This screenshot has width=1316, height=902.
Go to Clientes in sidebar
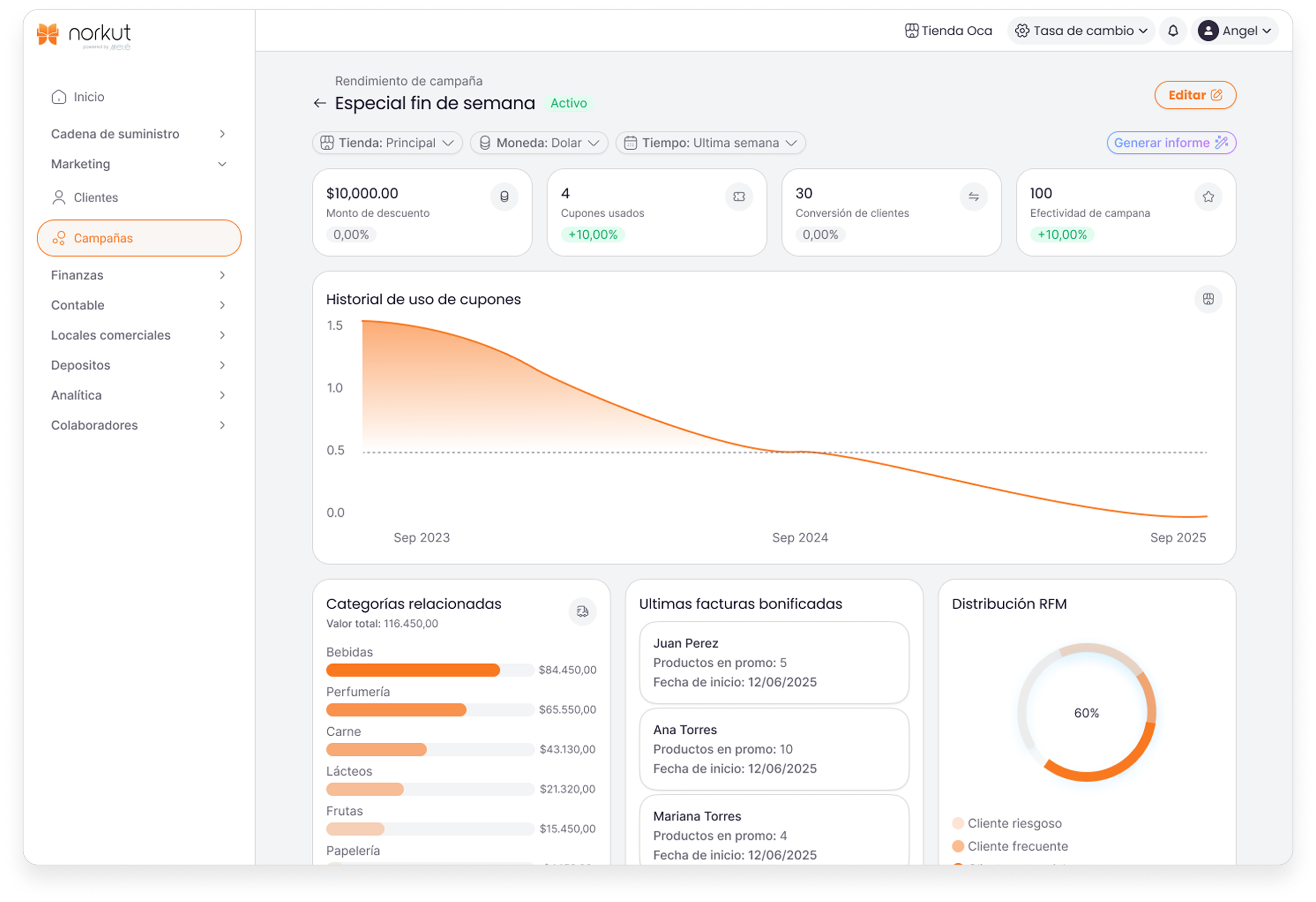[96, 198]
